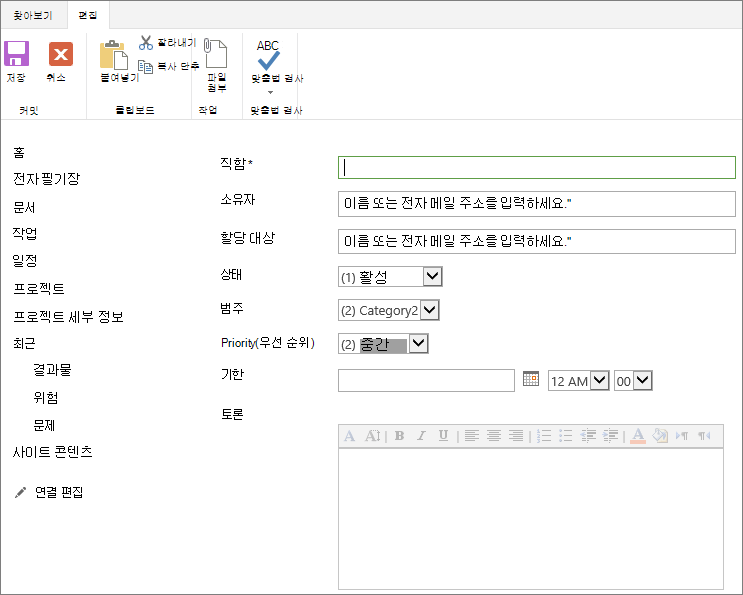Insert bulleted list in discussion editor
743x595 pixels.
(566, 436)
